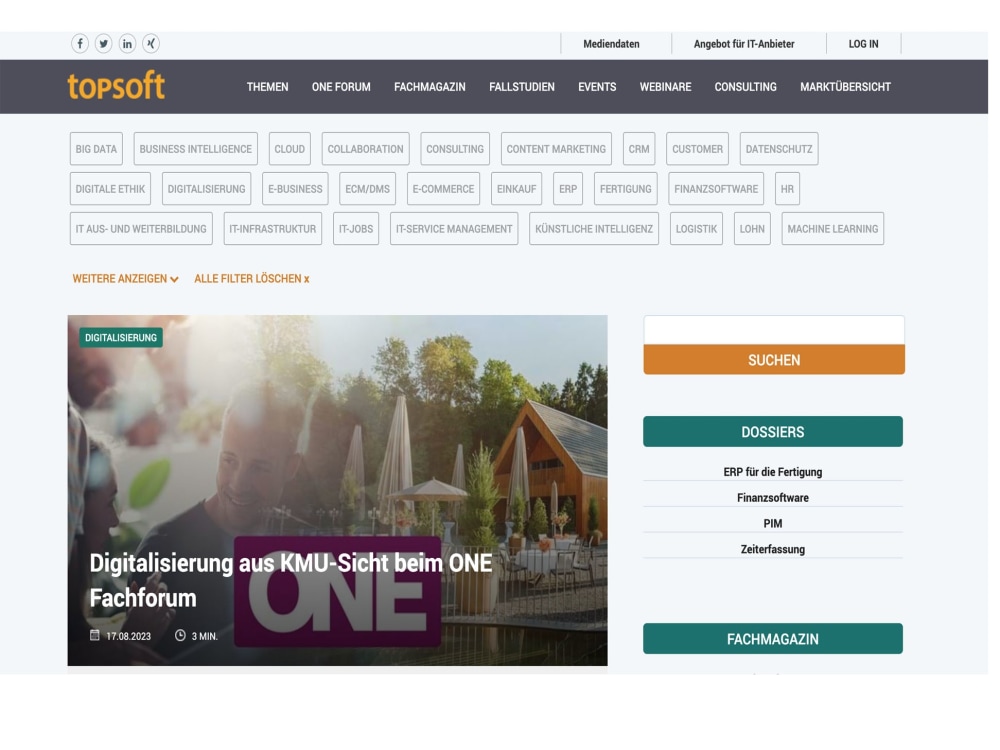This screenshot has width=1000, height=750.
Task: Select the EINKAUF filter
Action: [x=517, y=189]
